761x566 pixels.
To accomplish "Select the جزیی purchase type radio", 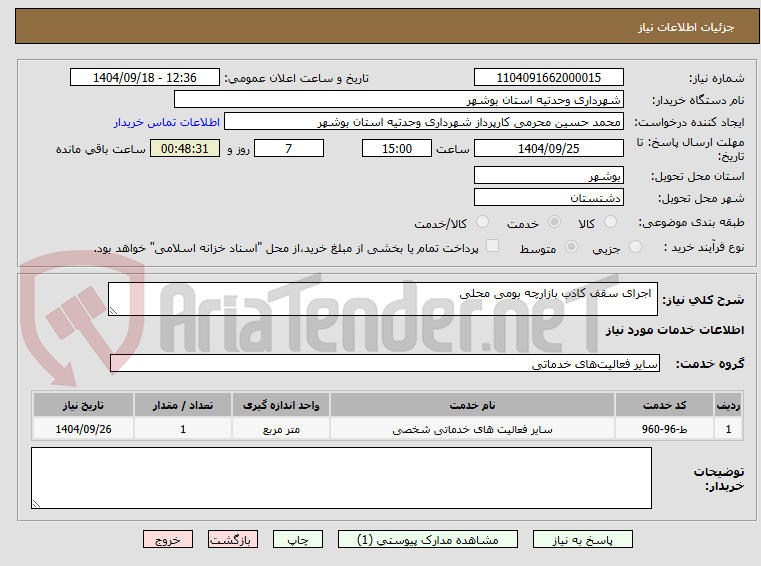I will 635,247.
